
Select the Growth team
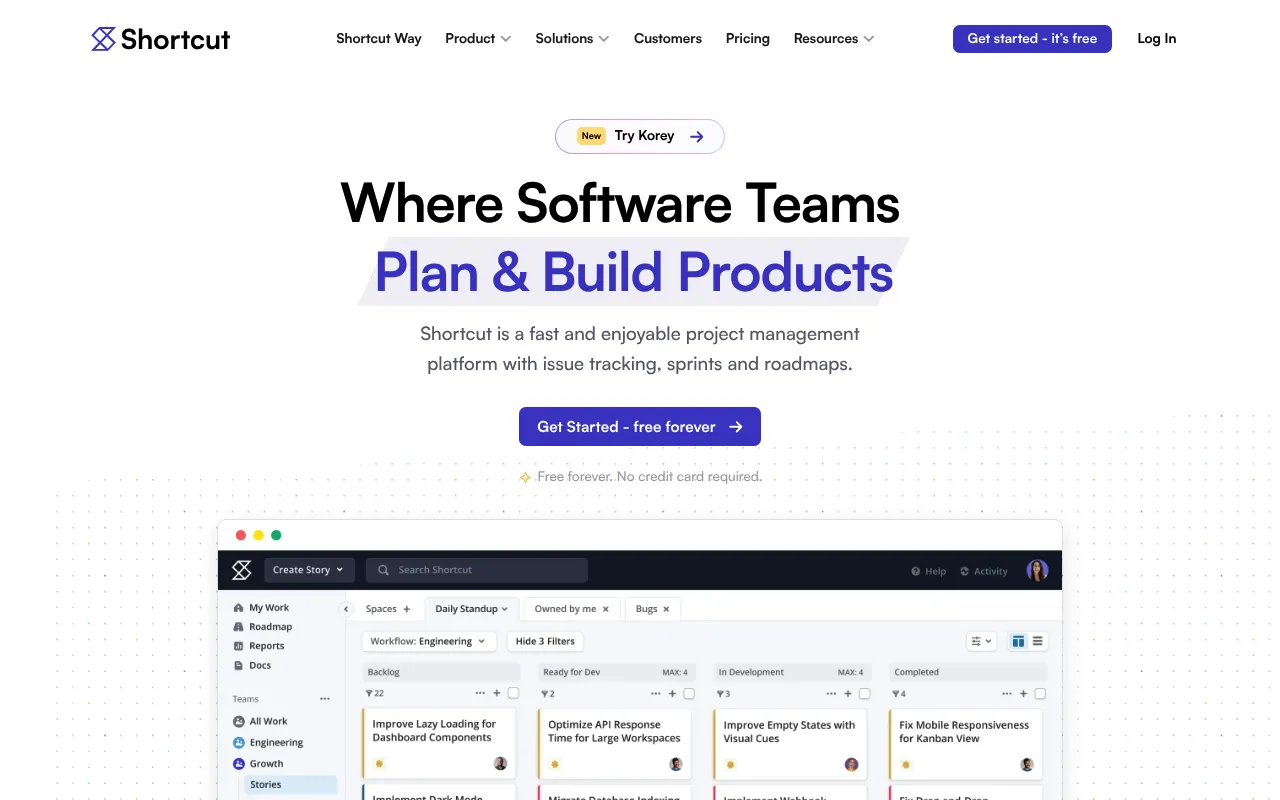pyautogui.click(x=258, y=763)
